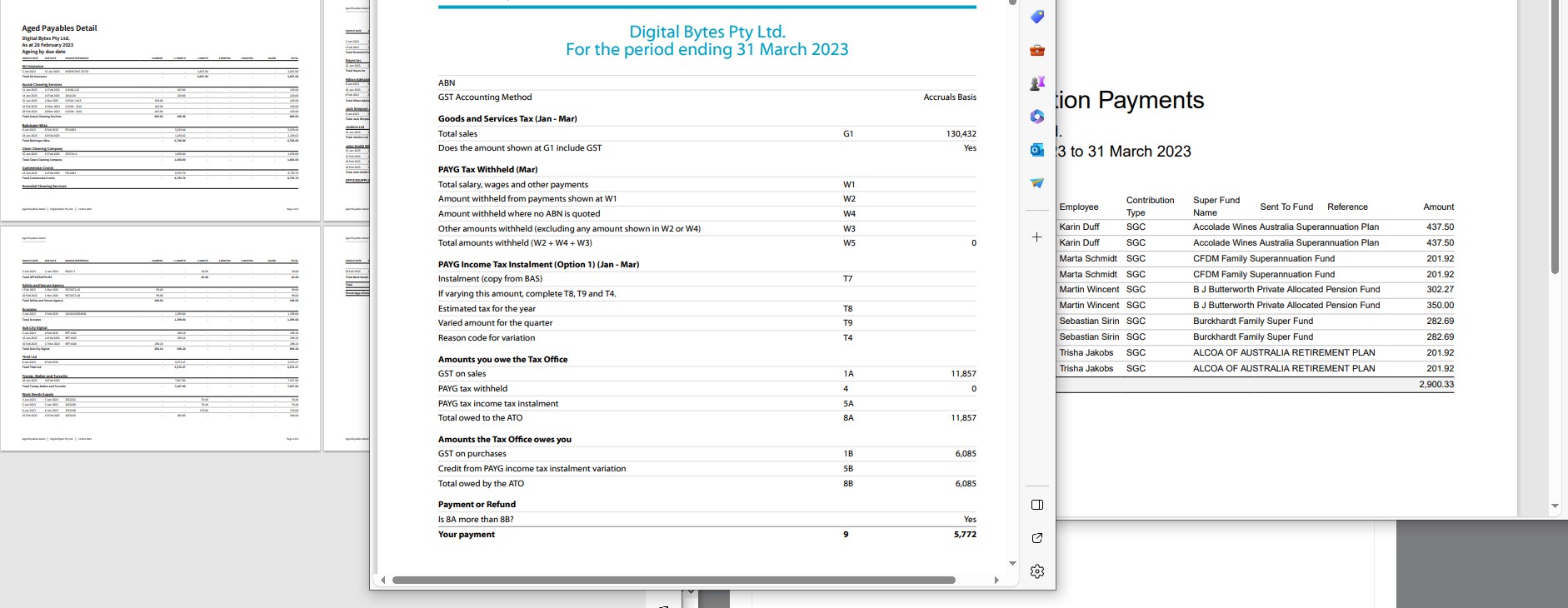Click the left arrow of the horizontal scrollbar
This screenshot has height=608, width=1568.
pos(383,581)
